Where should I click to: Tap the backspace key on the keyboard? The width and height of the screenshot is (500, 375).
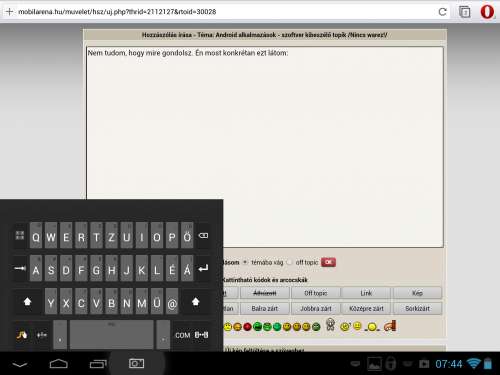pyautogui.click(x=203, y=236)
